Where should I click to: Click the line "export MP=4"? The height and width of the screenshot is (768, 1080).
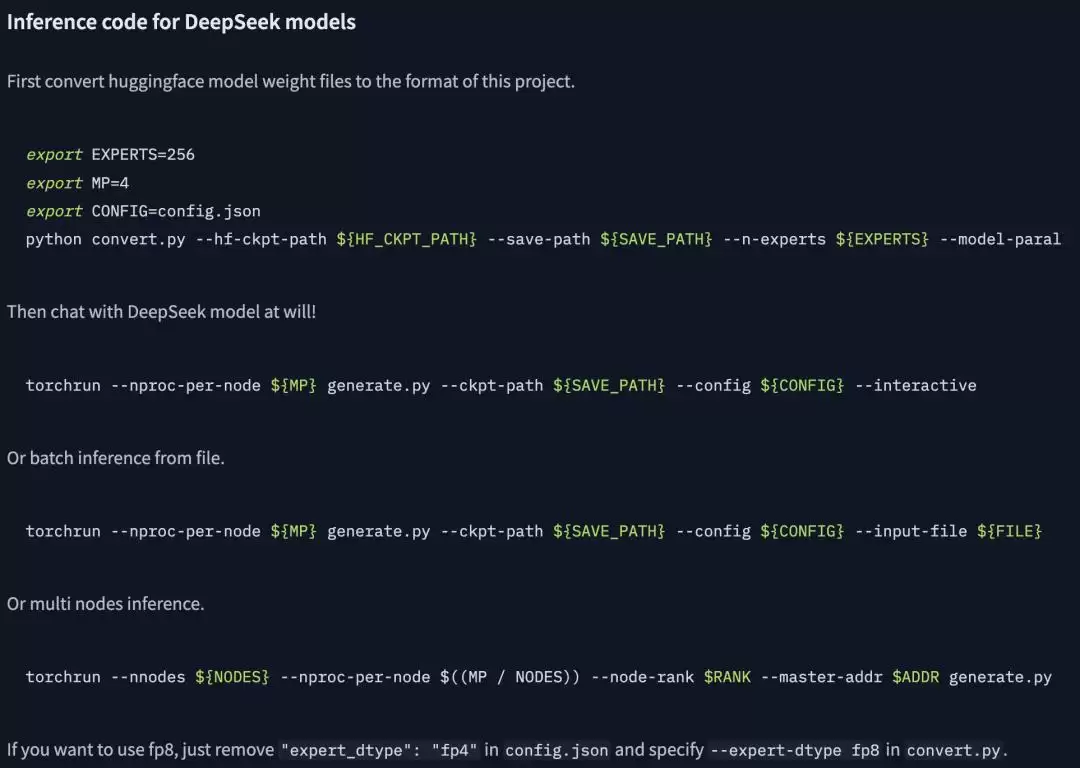pyautogui.click(x=77, y=183)
